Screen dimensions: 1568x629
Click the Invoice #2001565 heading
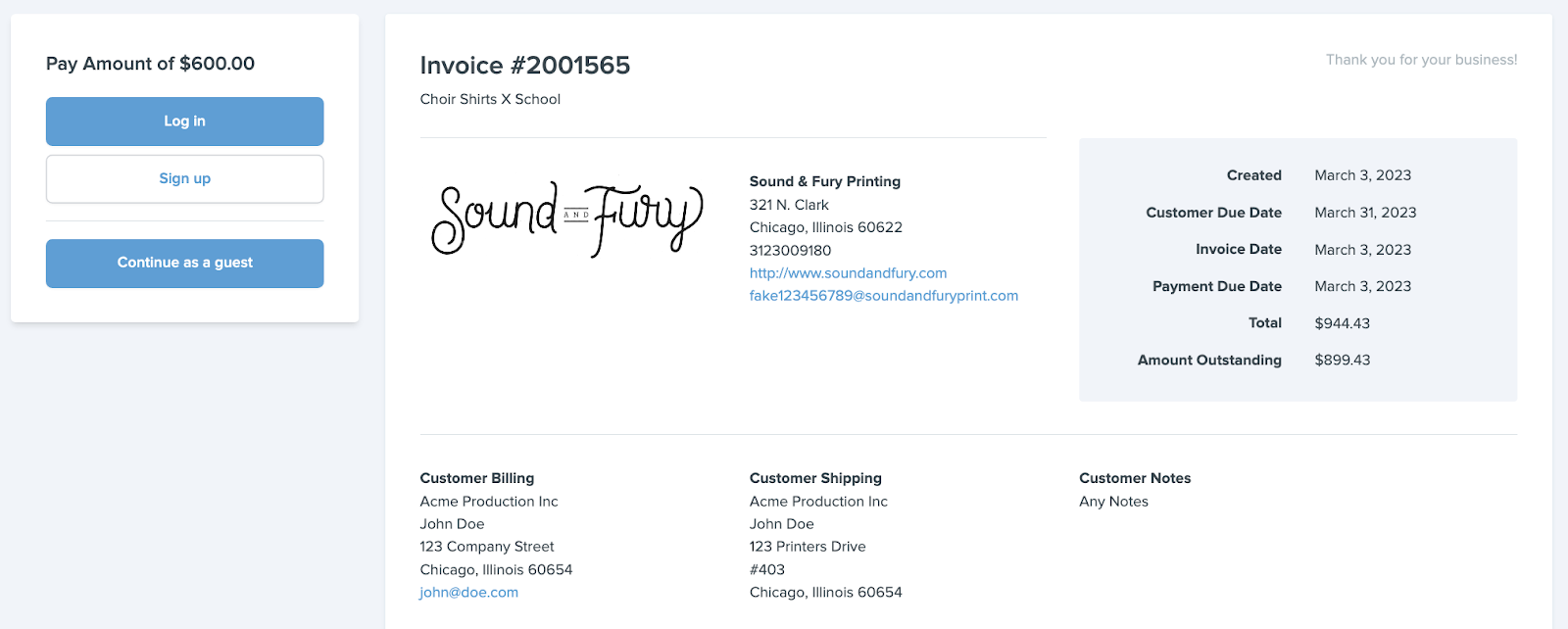(524, 66)
